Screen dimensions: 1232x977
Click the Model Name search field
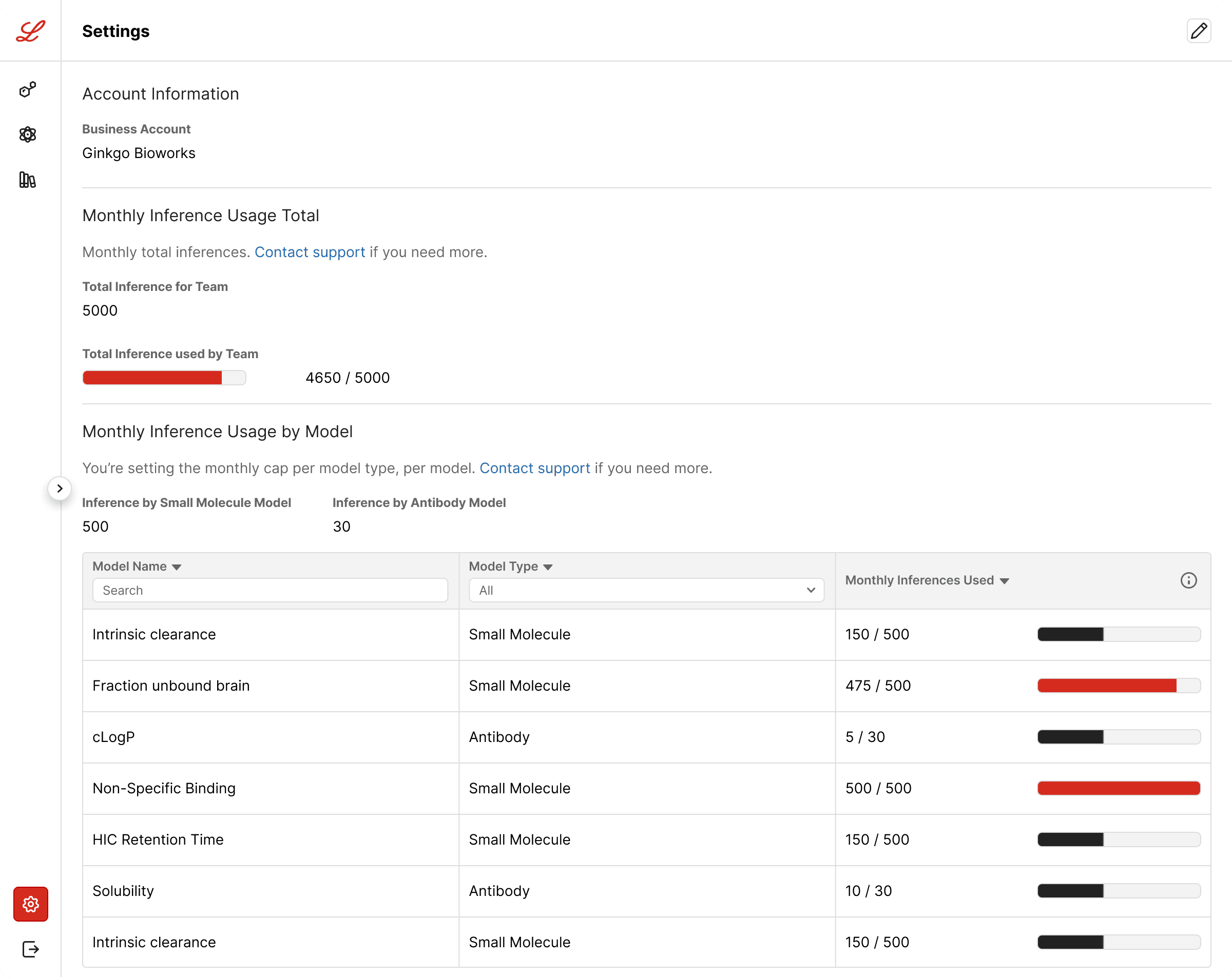point(271,590)
